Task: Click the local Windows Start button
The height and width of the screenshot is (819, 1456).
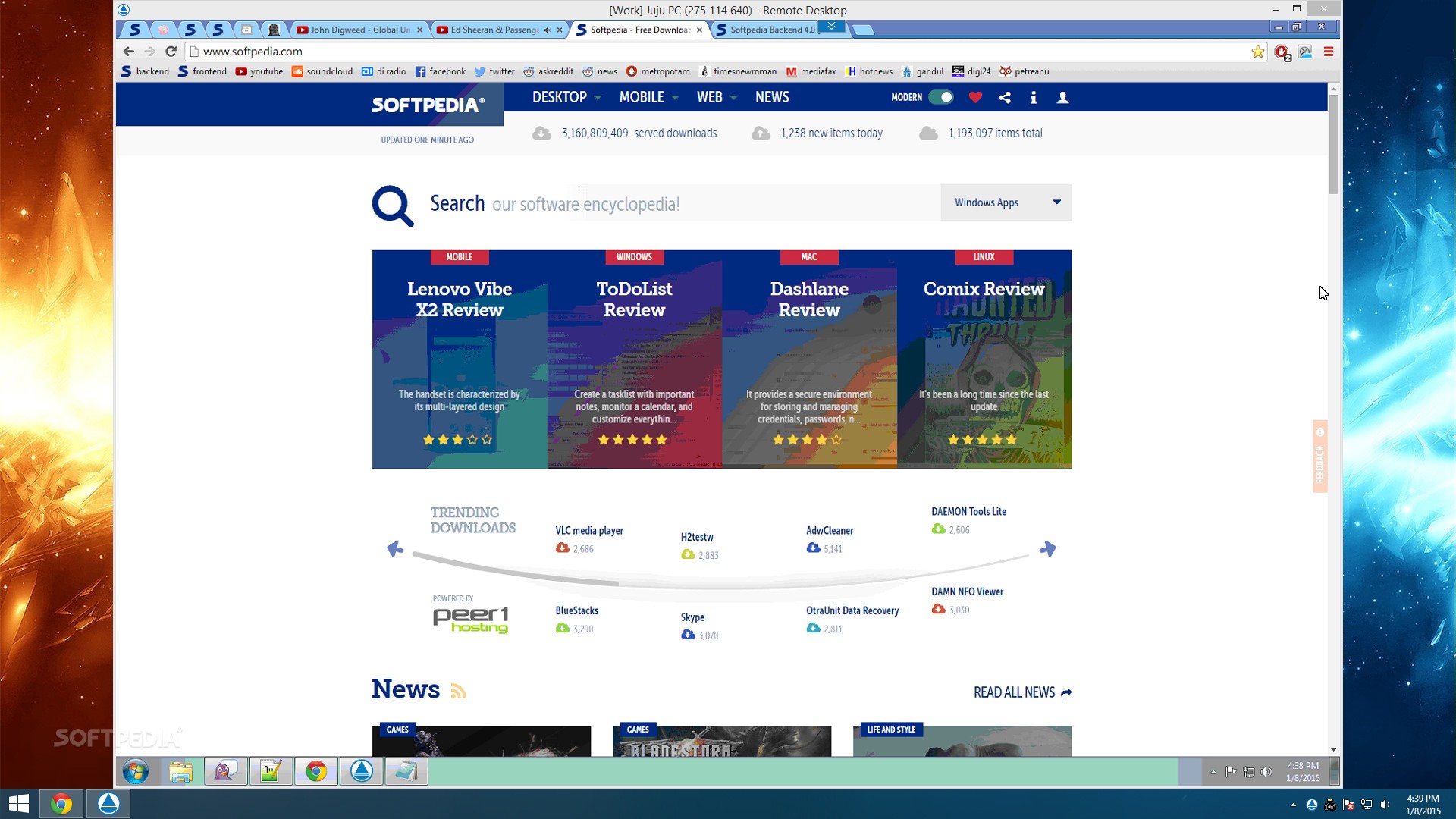Action: coord(18,804)
